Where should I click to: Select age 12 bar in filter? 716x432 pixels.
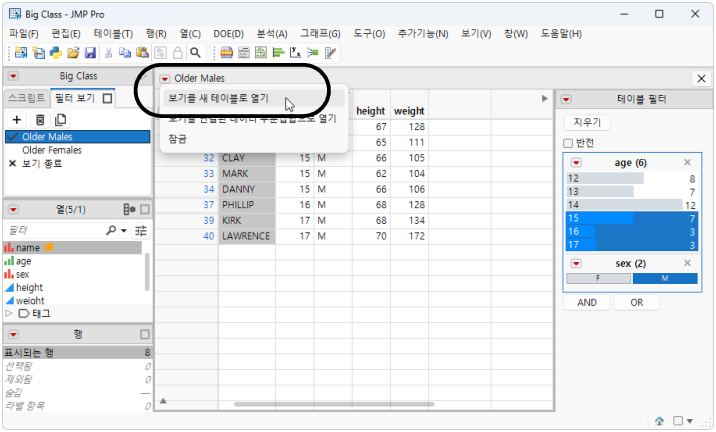click(631, 179)
